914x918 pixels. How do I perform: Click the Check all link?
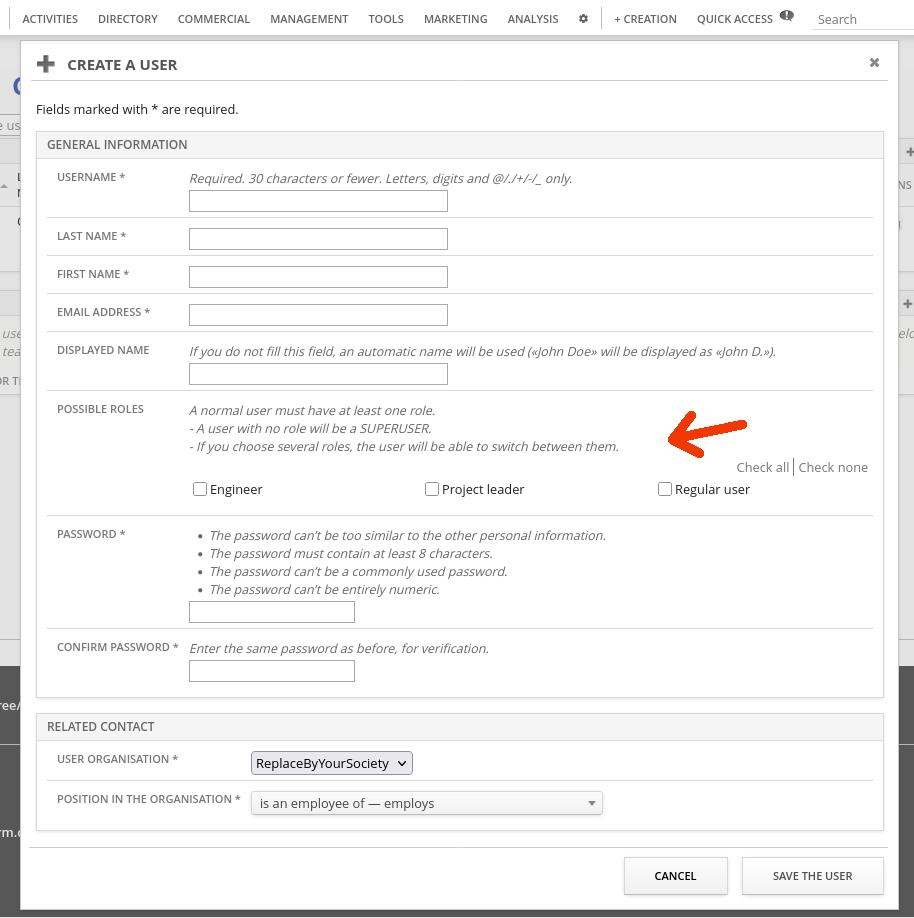[x=762, y=467]
